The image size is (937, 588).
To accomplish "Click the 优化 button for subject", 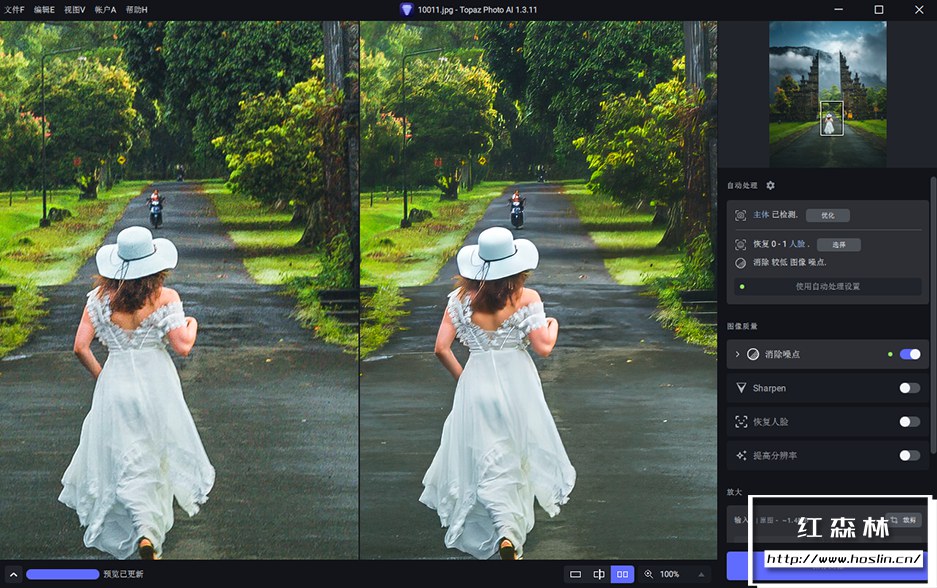I will (x=827, y=215).
